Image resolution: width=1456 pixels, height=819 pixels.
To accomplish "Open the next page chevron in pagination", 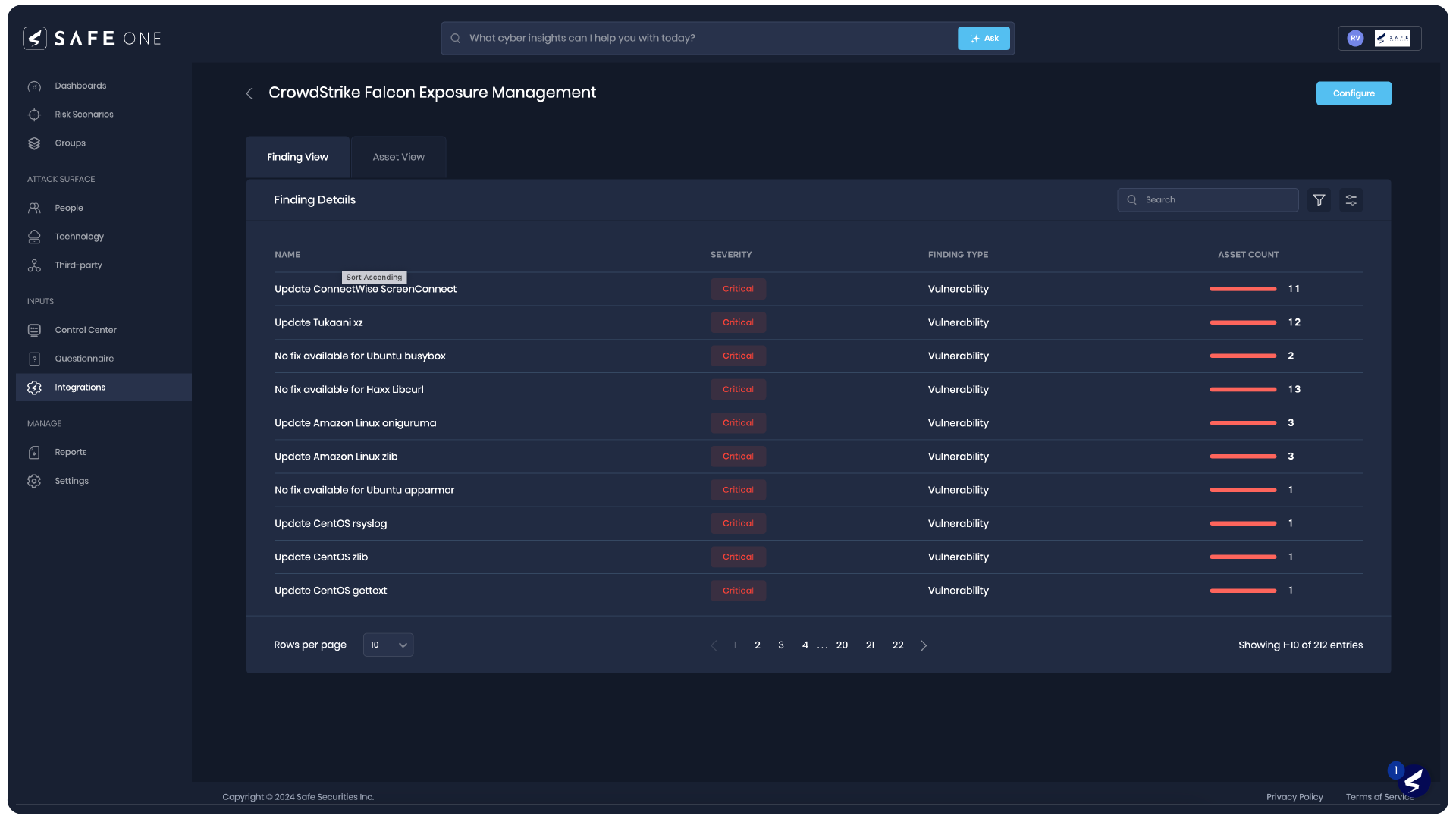I will coord(924,645).
